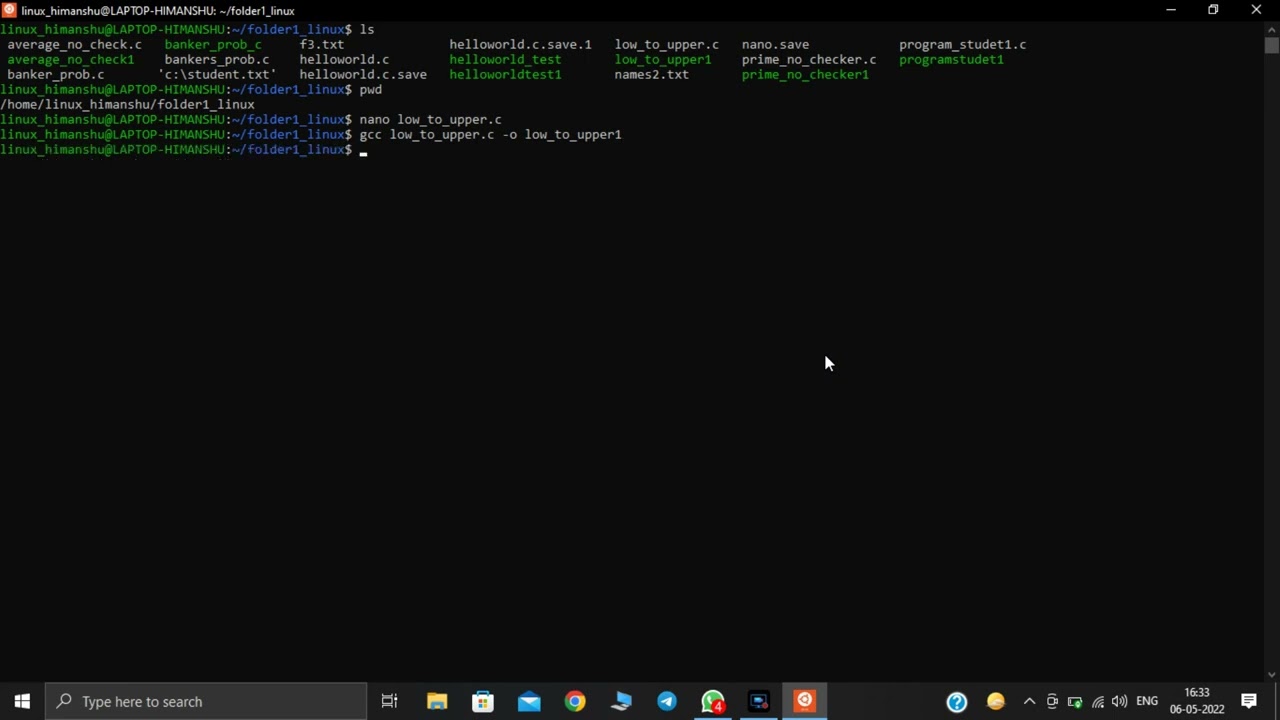Launch Microsoft Store from the taskbar
This screenshot has width=1280, height=720.
point(483,701)
